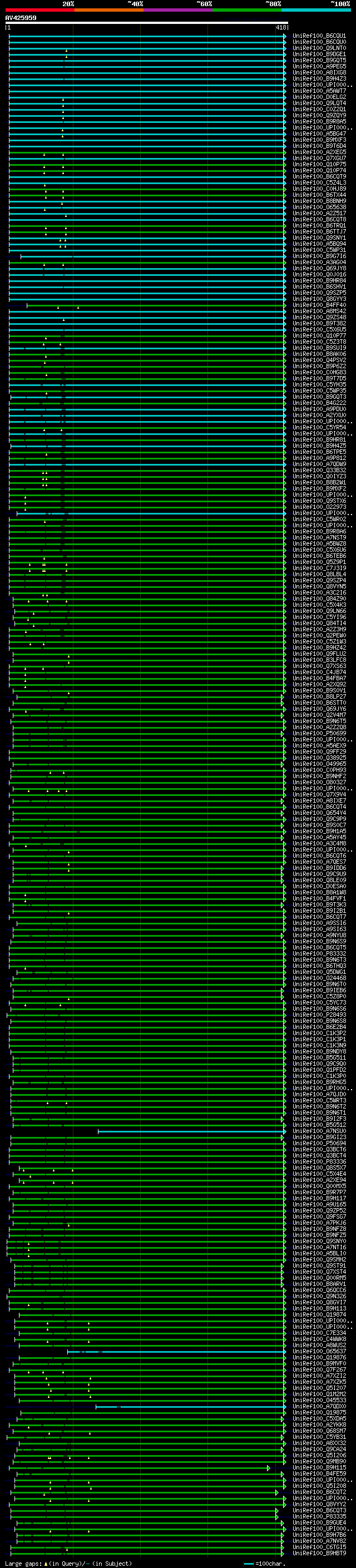356x1568 pixels.
Task: Click the end position label 418
Action: tap(280, 28)
